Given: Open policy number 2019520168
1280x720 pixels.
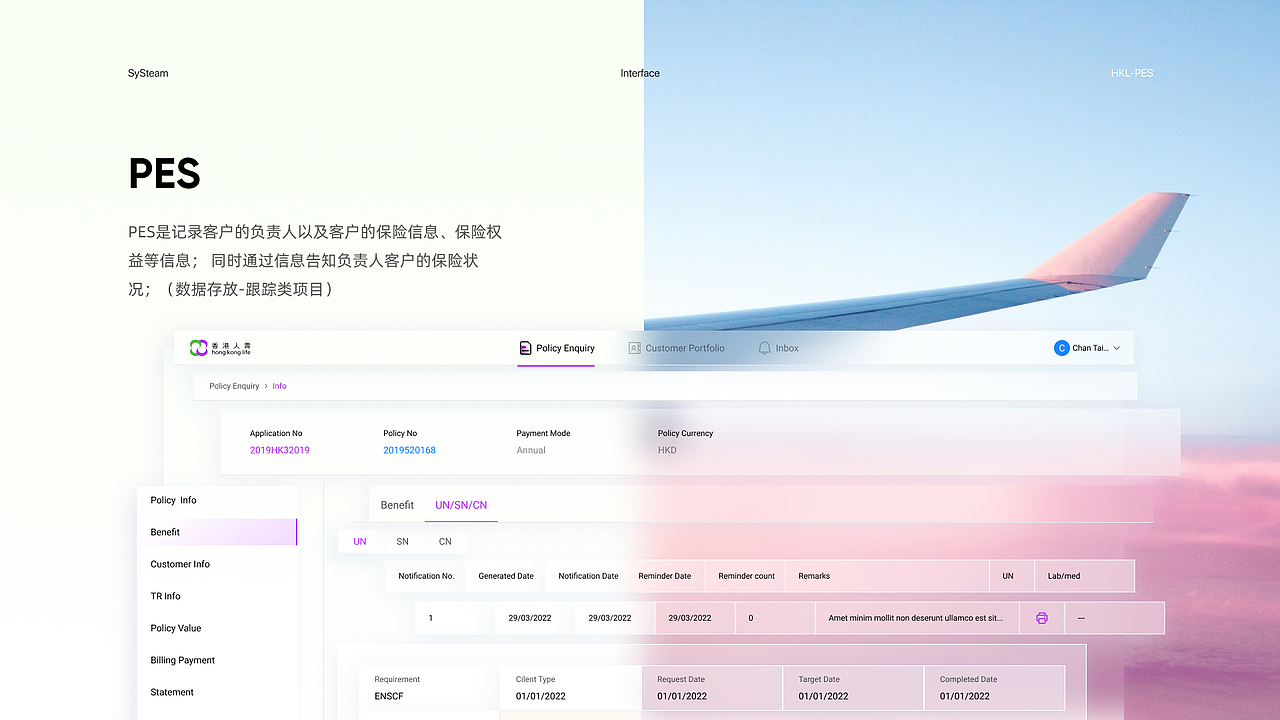Looking at the screenshot, I should pos(409,450).
